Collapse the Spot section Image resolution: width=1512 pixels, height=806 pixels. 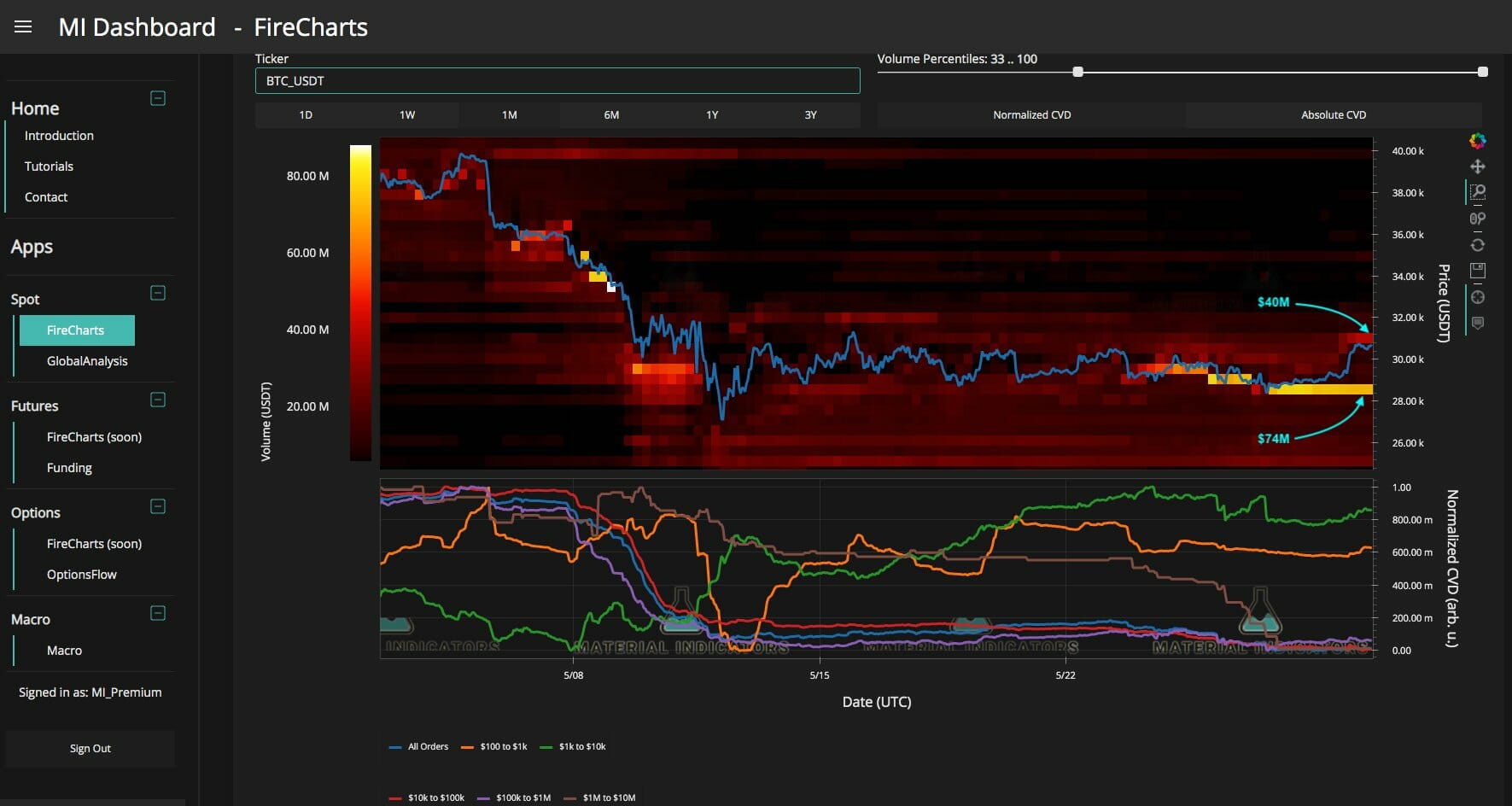coord(158,293)
